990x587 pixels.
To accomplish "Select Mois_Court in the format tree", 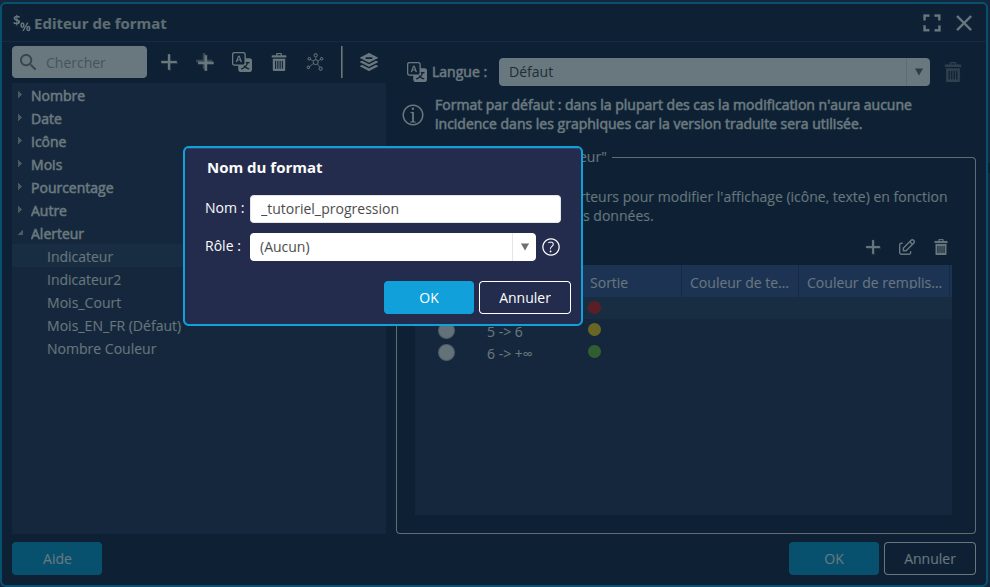I will tap(84, 303).
